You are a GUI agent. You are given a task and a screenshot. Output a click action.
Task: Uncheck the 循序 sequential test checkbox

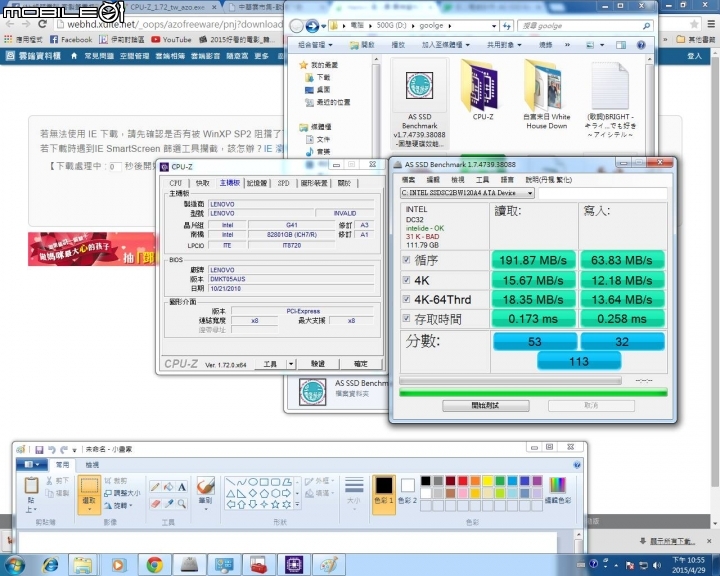(x=406, y=260)
